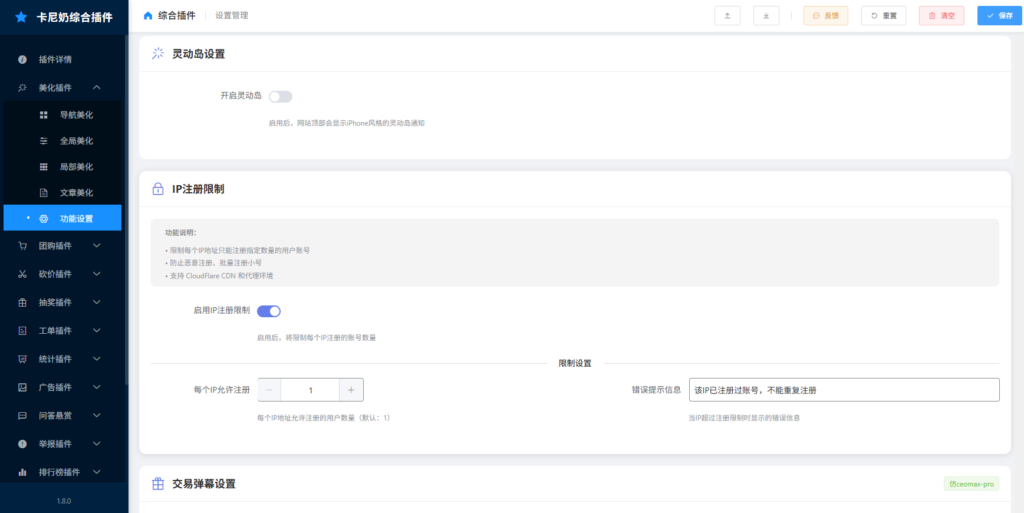The image size is (1024, 513).
Task: Click the upload icon button in top toolbar
Action: click(x=728, y=16)
